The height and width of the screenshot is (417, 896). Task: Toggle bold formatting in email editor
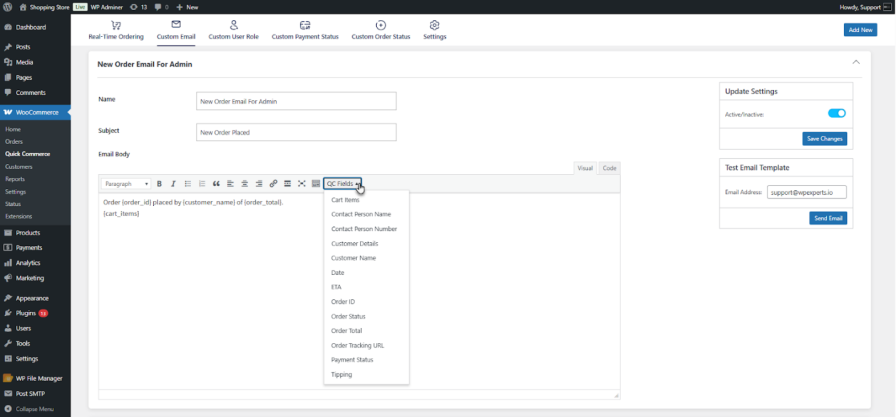tap(159, 184)
